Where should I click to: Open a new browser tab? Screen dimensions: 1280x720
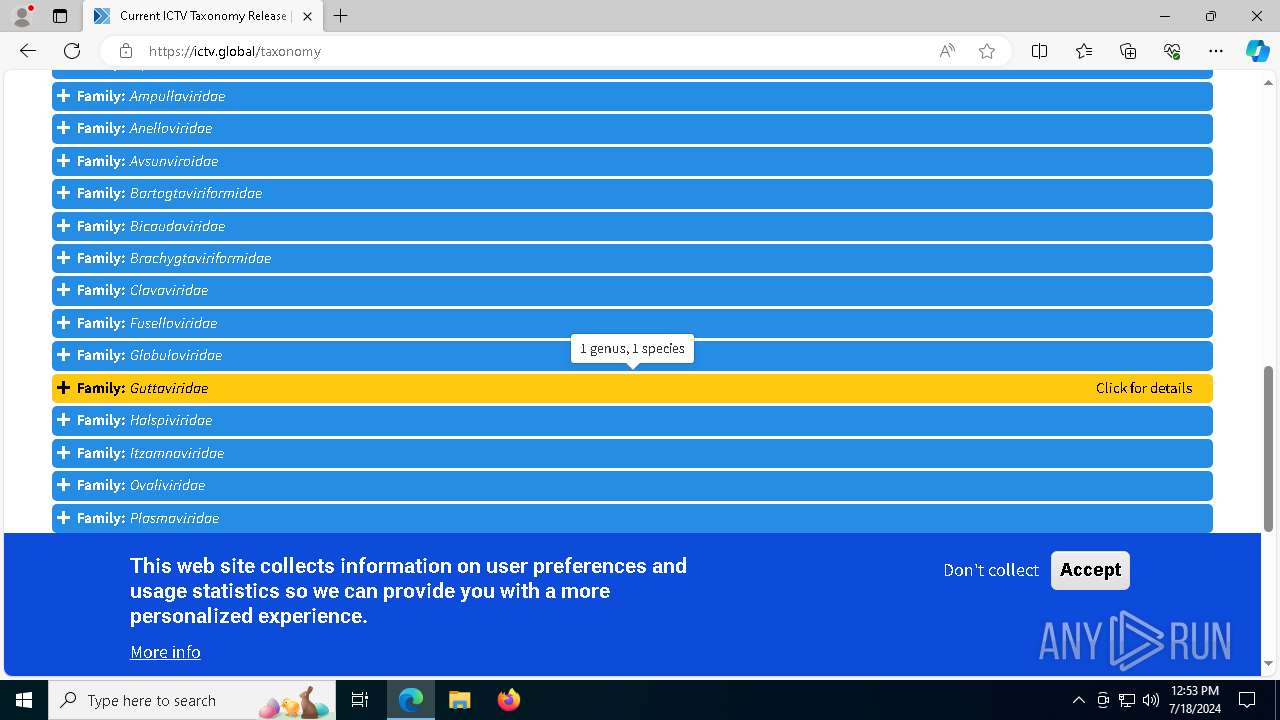340,16
